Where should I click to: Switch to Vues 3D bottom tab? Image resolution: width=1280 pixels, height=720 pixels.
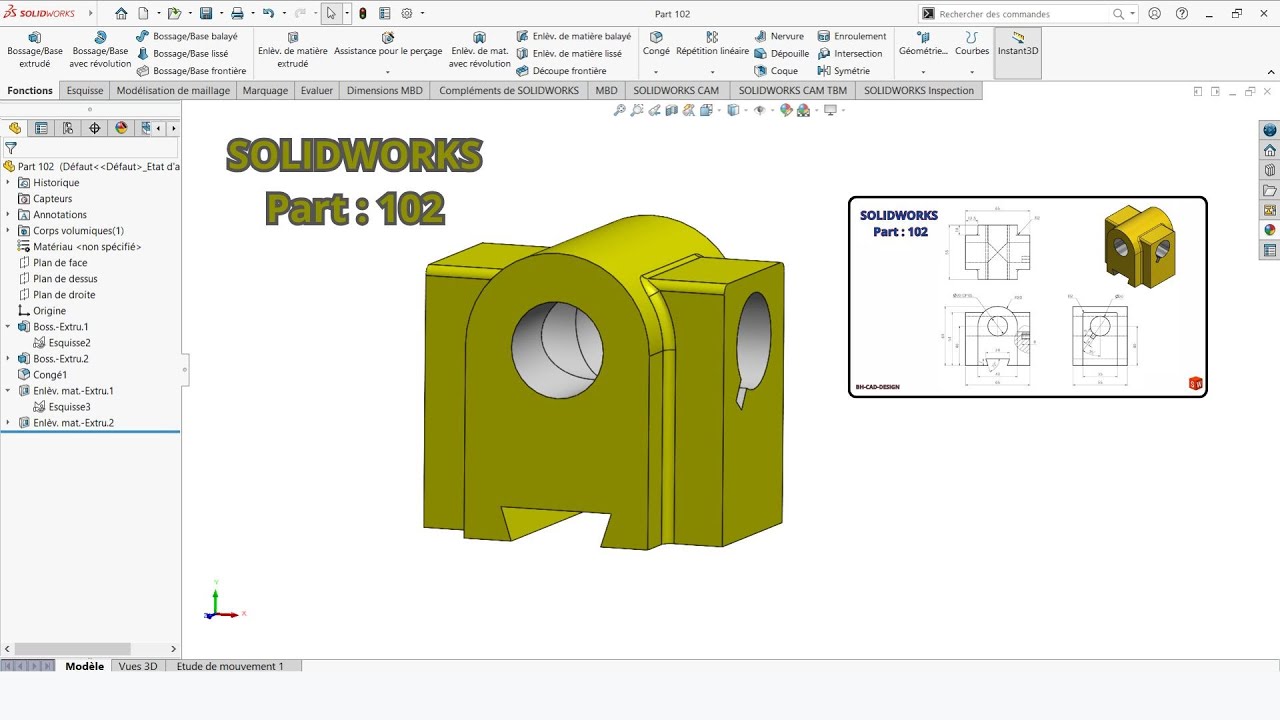point(138,666)
